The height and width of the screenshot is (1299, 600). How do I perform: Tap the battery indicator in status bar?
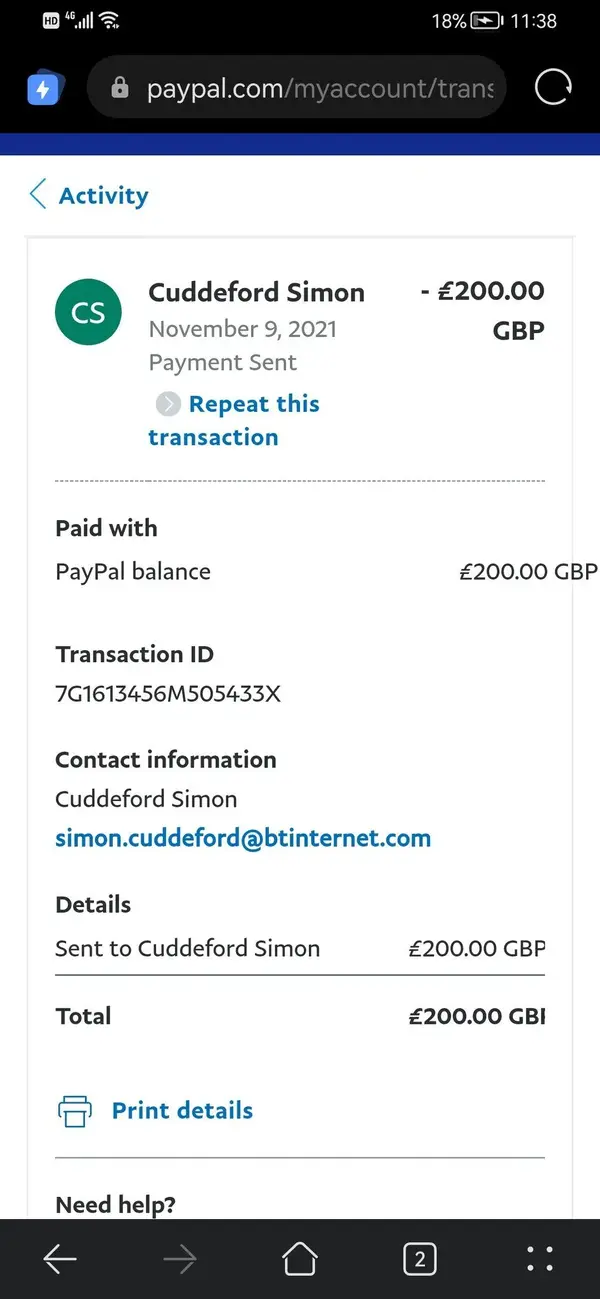pos(488,20)
